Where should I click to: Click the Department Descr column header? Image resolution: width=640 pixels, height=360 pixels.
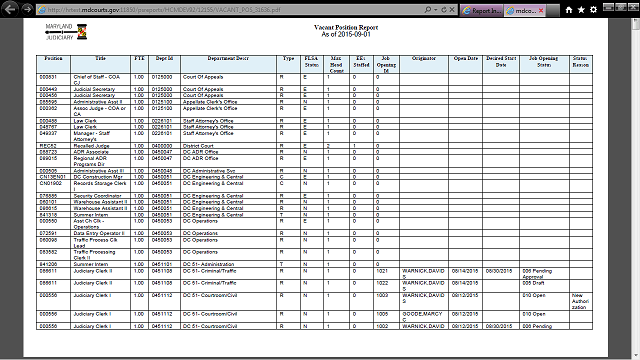(228, 64)
